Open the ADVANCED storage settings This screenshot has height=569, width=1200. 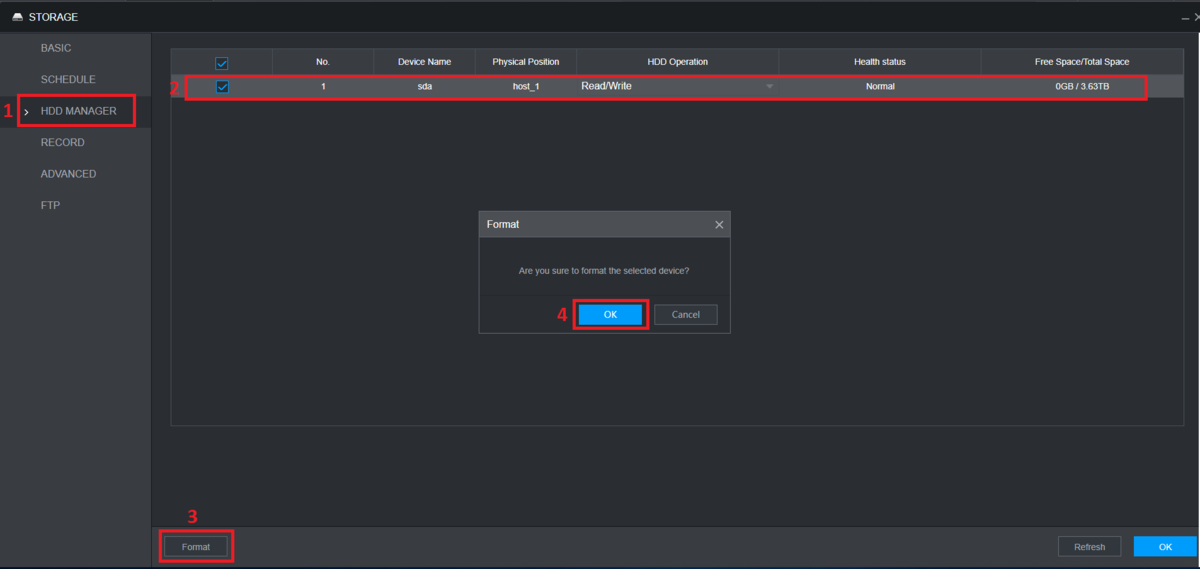point(68,174)
